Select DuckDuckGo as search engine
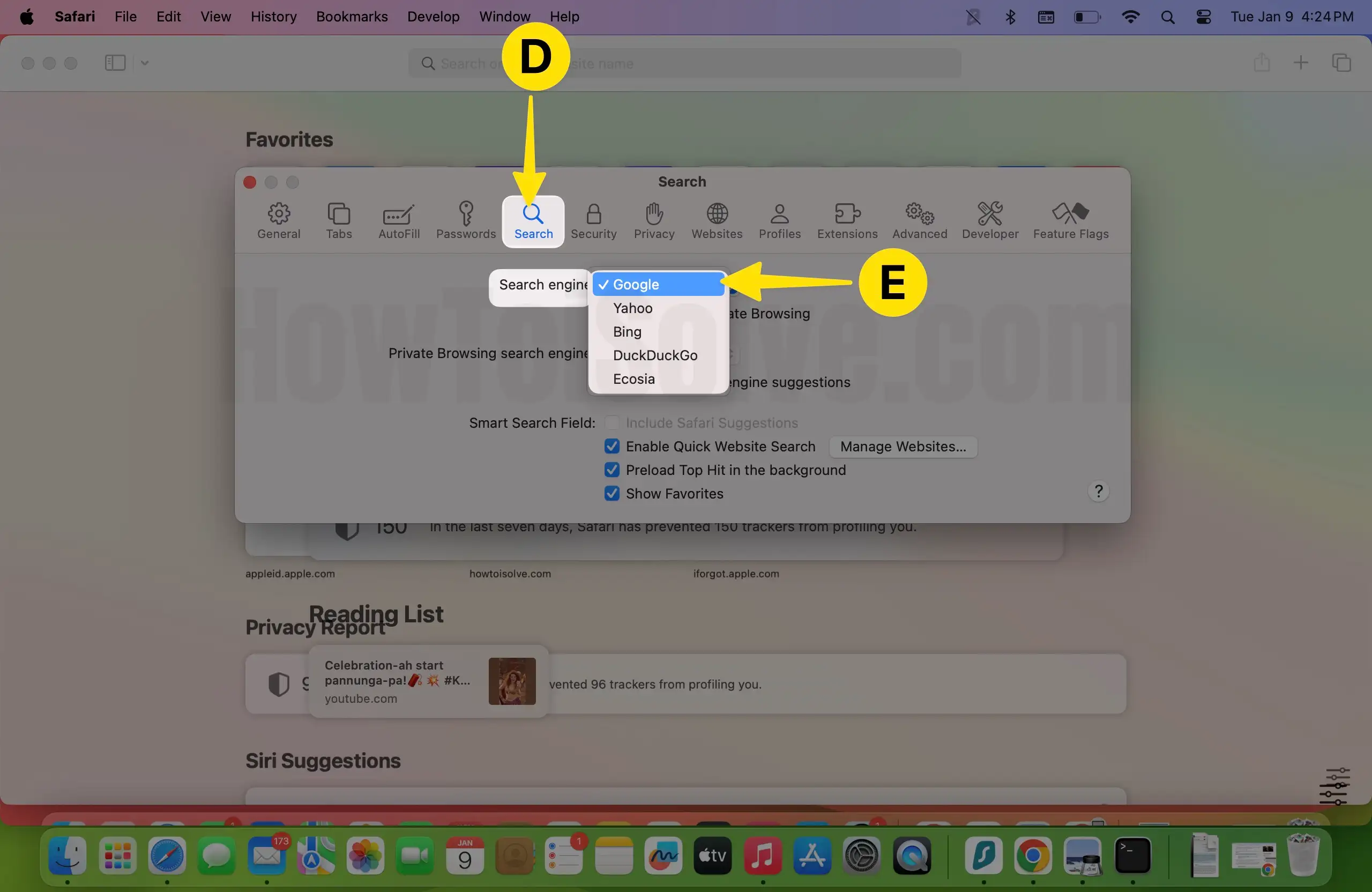The height and width of the screenshot is (892, 1372). coord(655,355)
